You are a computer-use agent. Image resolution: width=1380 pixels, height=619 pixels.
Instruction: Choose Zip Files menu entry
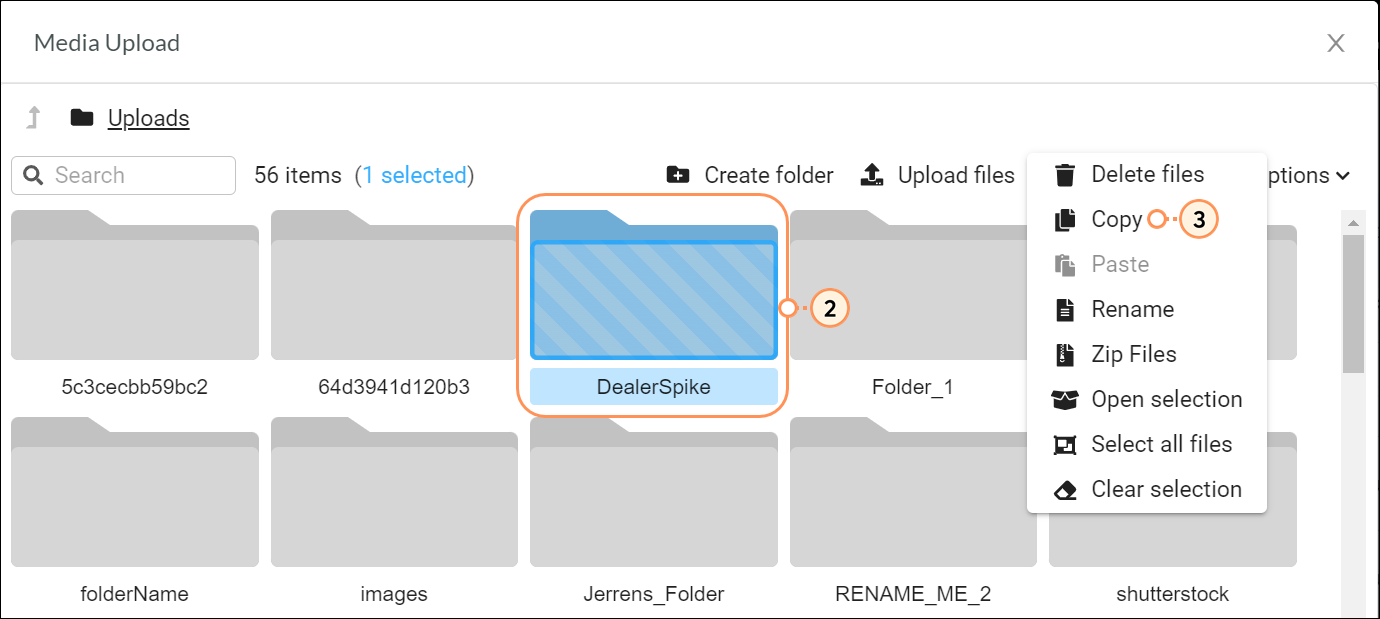(x=1133, y=355)
